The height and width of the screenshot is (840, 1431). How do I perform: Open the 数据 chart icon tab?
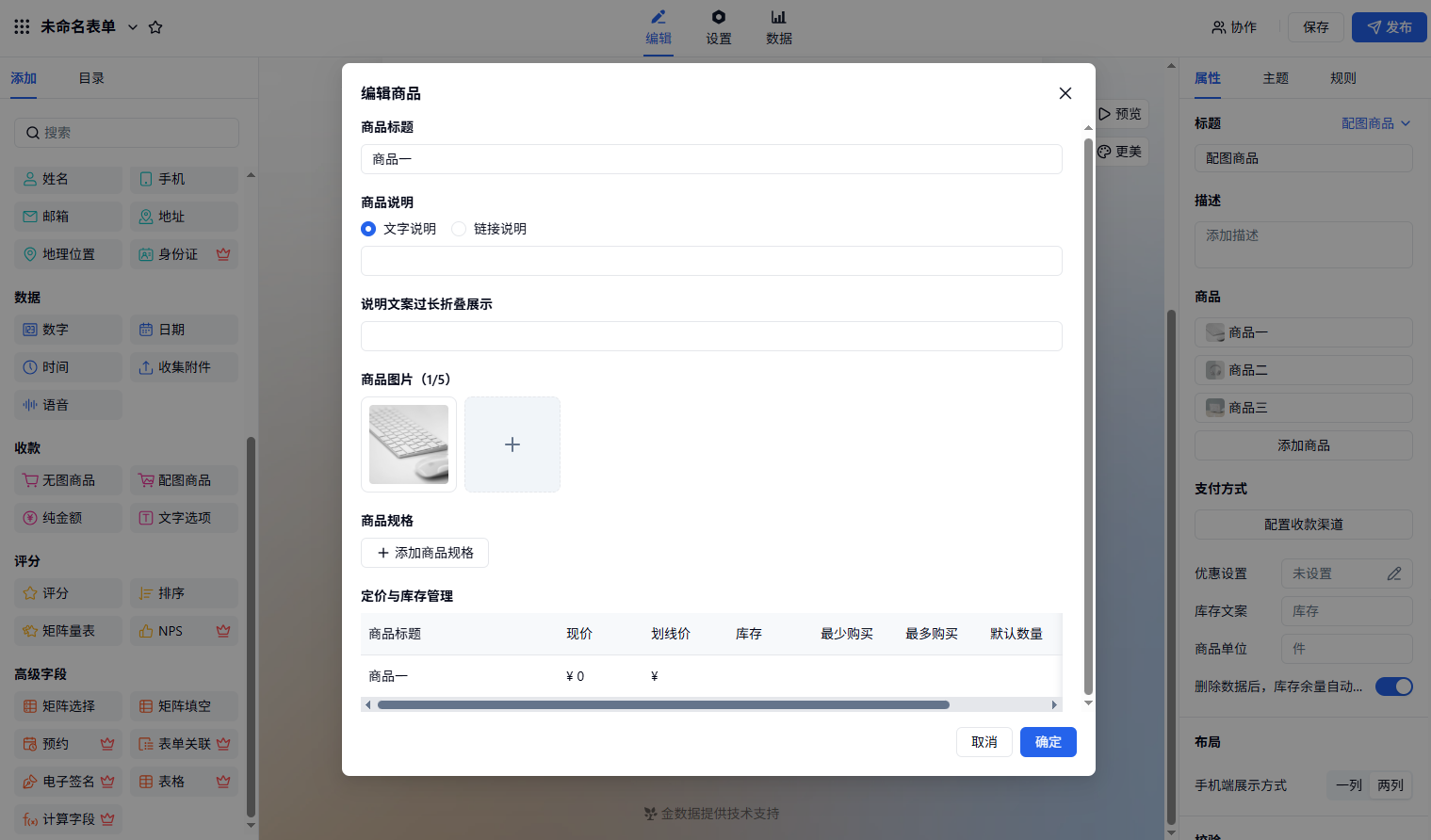pos(779,27)
